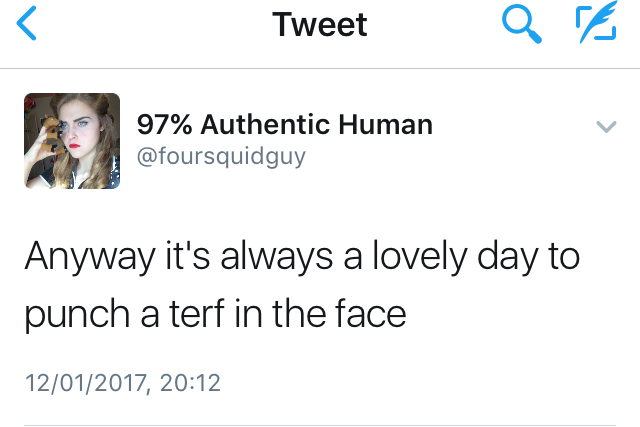640x427 pixels.
Task: Compose a new tweet with quill icon
Action: pyautogui.click(x=596, y=25)
